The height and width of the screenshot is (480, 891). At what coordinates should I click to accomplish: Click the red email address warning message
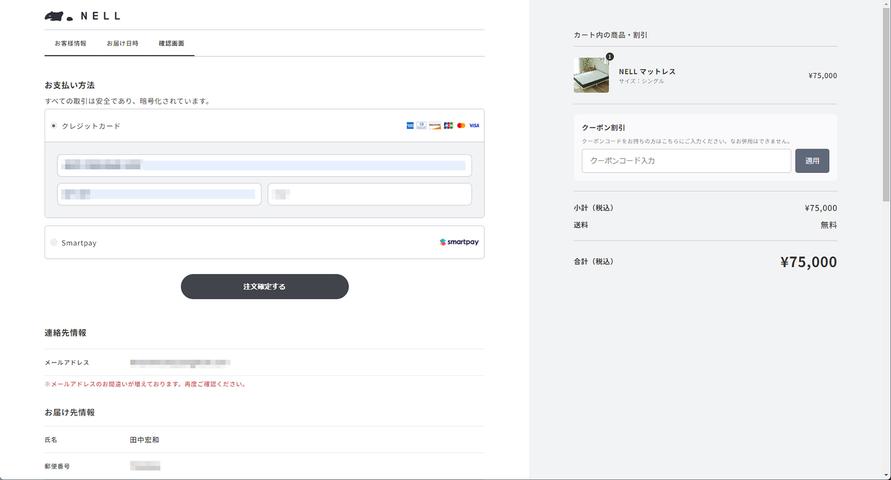[x=145, y=384]
